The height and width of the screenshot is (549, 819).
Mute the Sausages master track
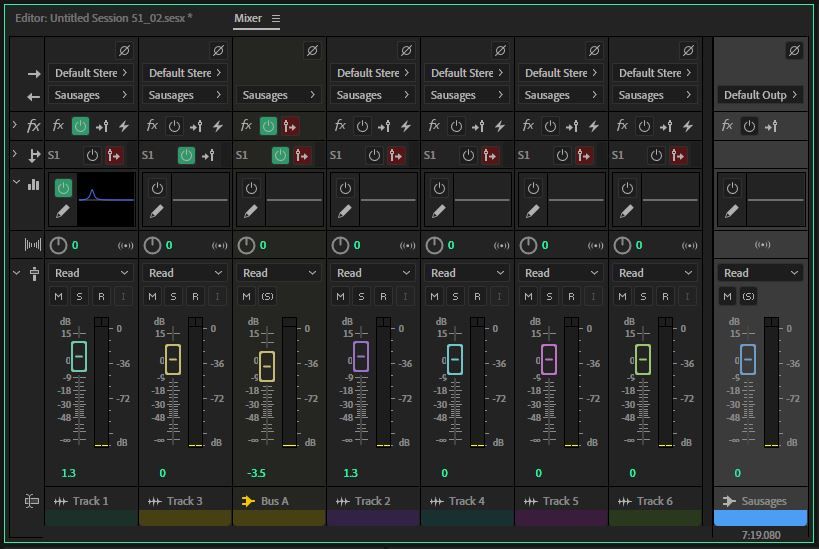[727, 297]
